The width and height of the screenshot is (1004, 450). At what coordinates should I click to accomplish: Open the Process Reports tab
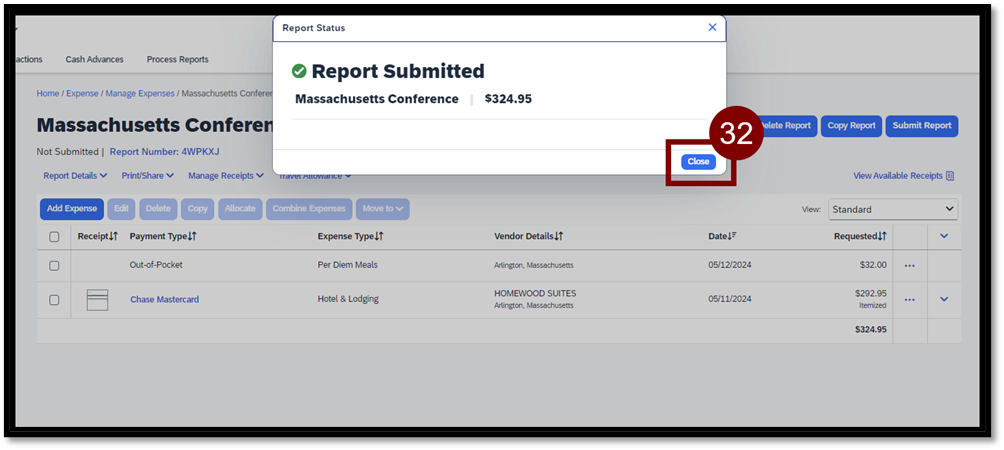(177, 59)
